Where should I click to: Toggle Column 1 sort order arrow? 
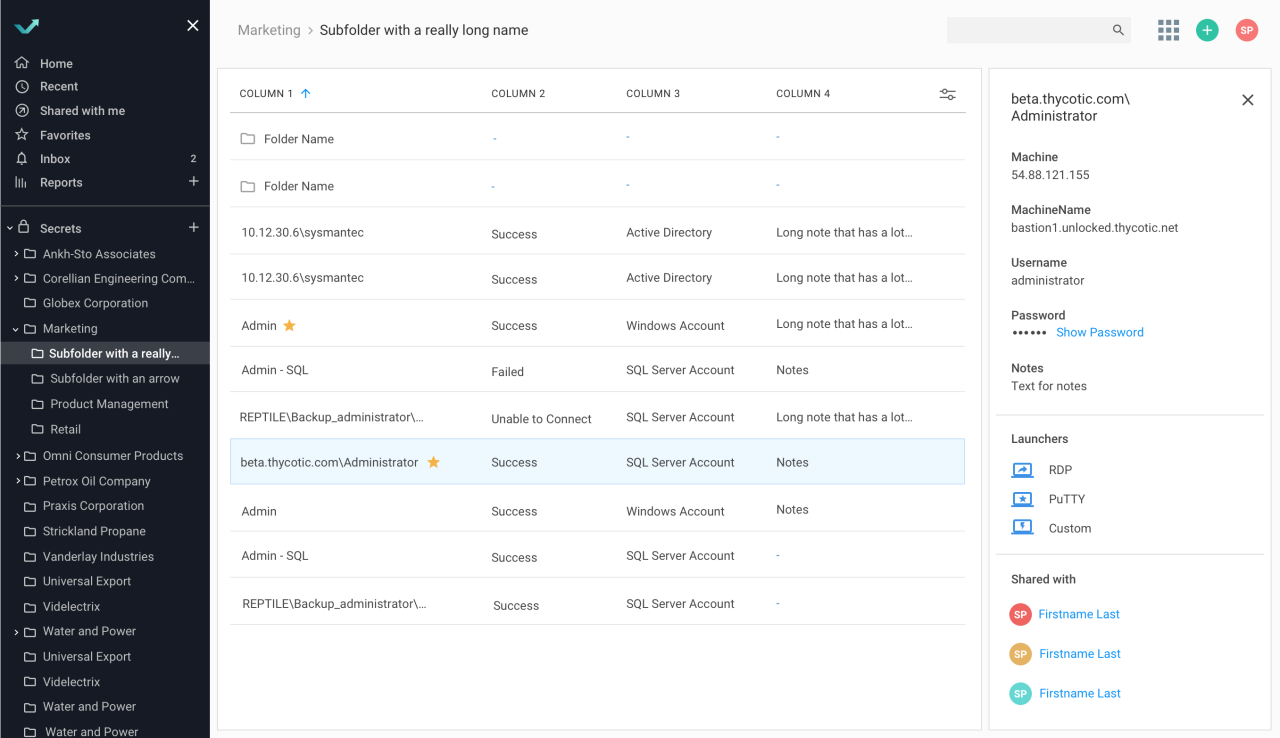305,92
